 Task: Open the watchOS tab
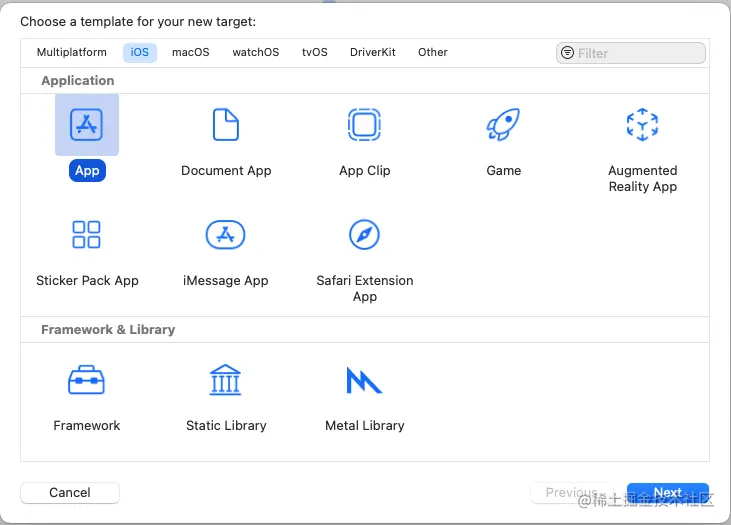[255, 52]
